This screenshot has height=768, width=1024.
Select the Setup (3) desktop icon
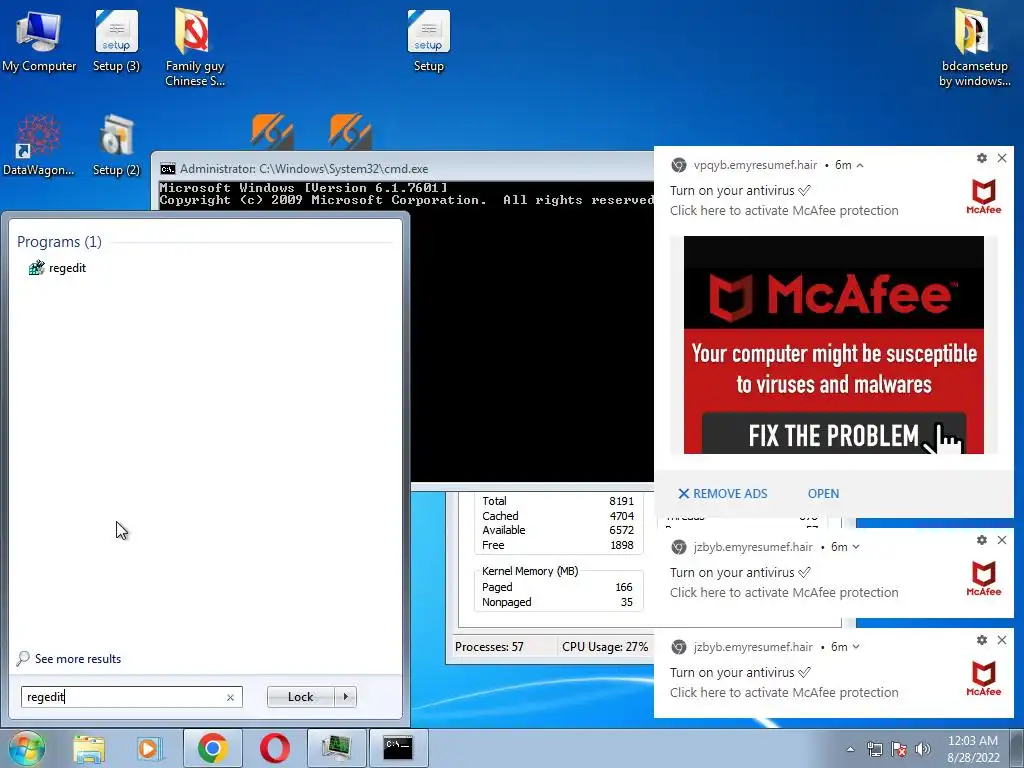point(116,42)
